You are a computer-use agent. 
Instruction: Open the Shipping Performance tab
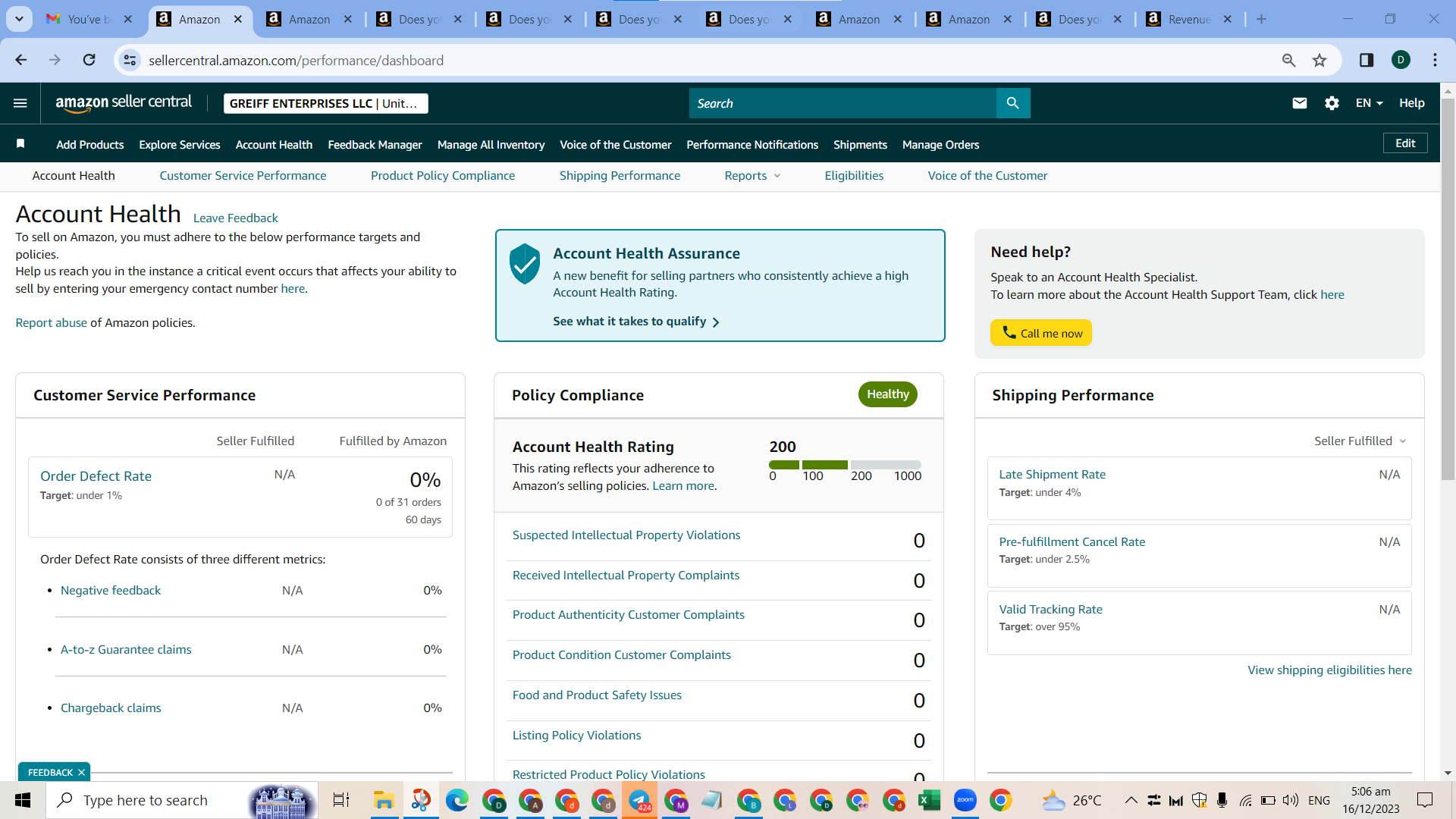[620, 176]
